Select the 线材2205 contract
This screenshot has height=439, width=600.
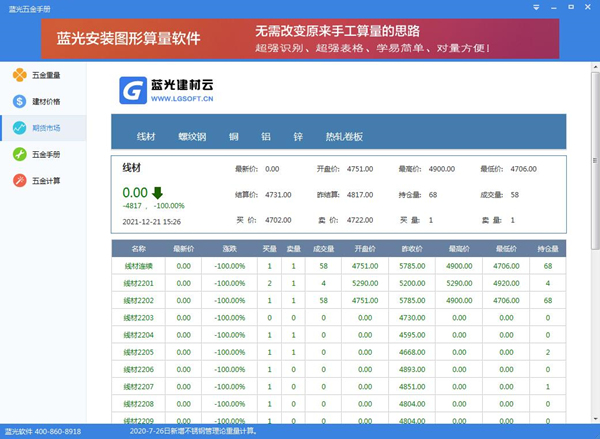(x=139, y=352)
